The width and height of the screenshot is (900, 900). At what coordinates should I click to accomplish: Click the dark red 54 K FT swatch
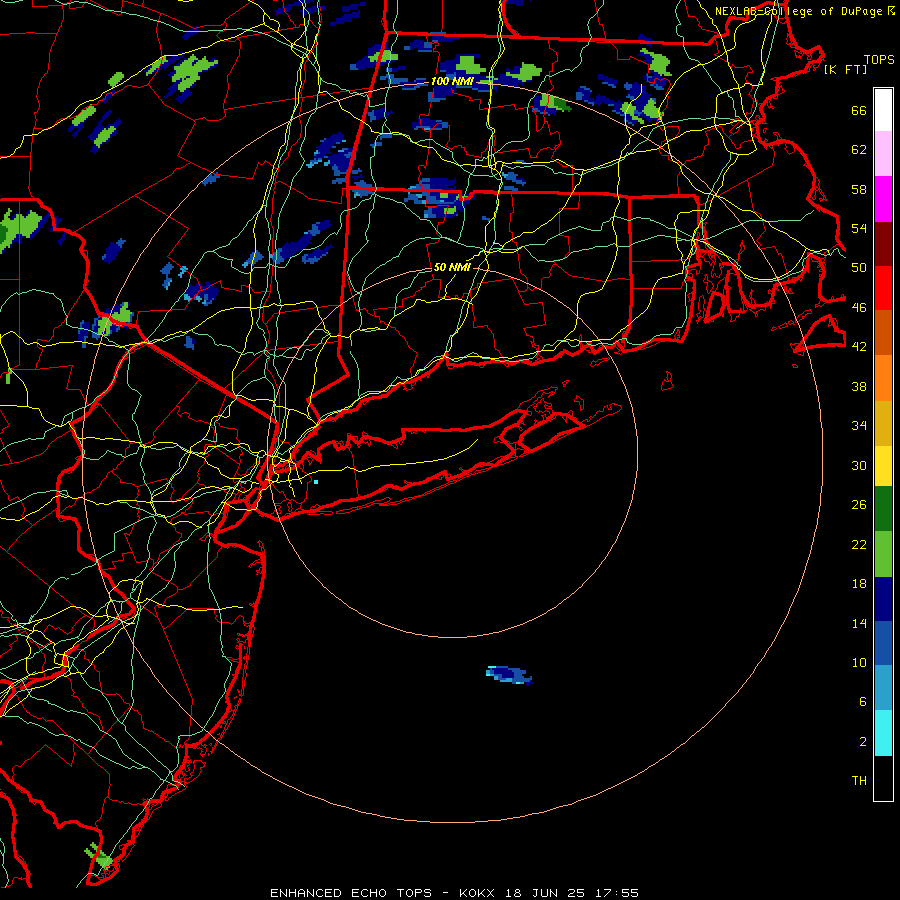click(883, 244)
